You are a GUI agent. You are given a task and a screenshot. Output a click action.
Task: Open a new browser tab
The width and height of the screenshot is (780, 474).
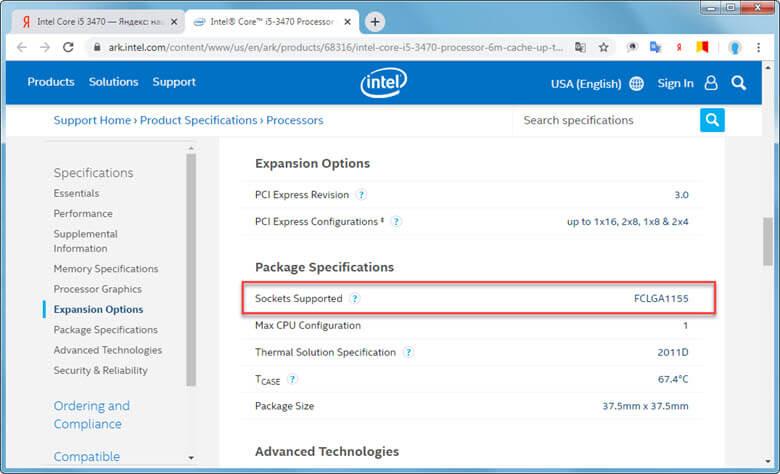375,21
